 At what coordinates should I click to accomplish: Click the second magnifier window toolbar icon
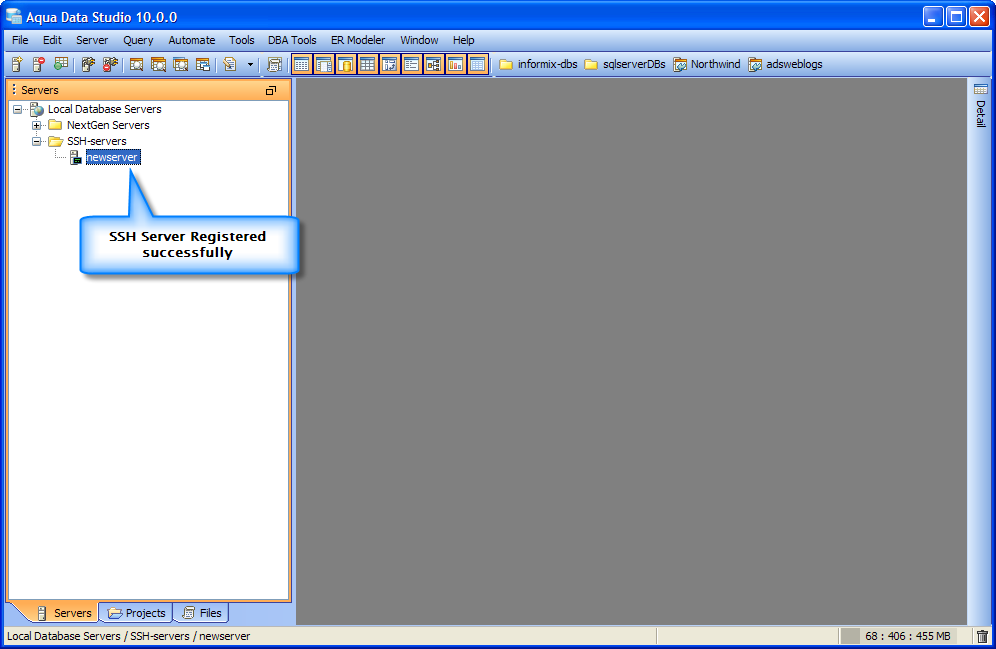click(158, 64)
